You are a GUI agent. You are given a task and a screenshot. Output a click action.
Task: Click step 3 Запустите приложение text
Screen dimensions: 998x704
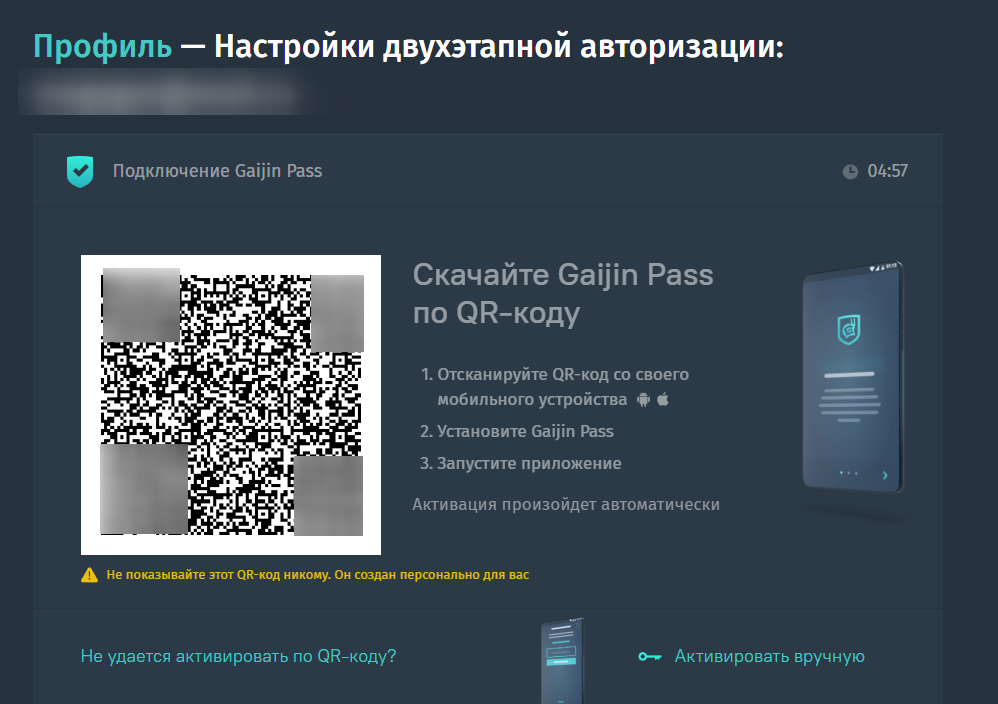[520, 463]
